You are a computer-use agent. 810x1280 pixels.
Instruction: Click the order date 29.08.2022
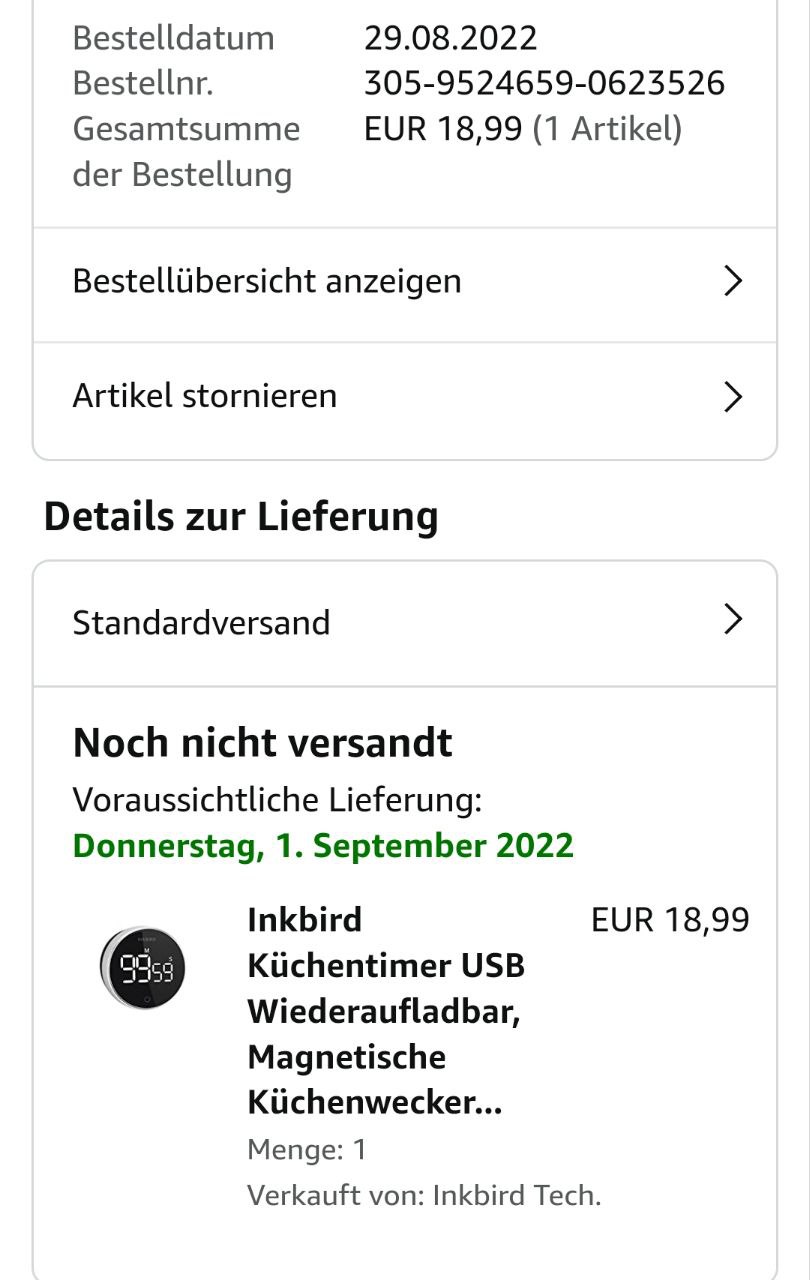point(450,38)
